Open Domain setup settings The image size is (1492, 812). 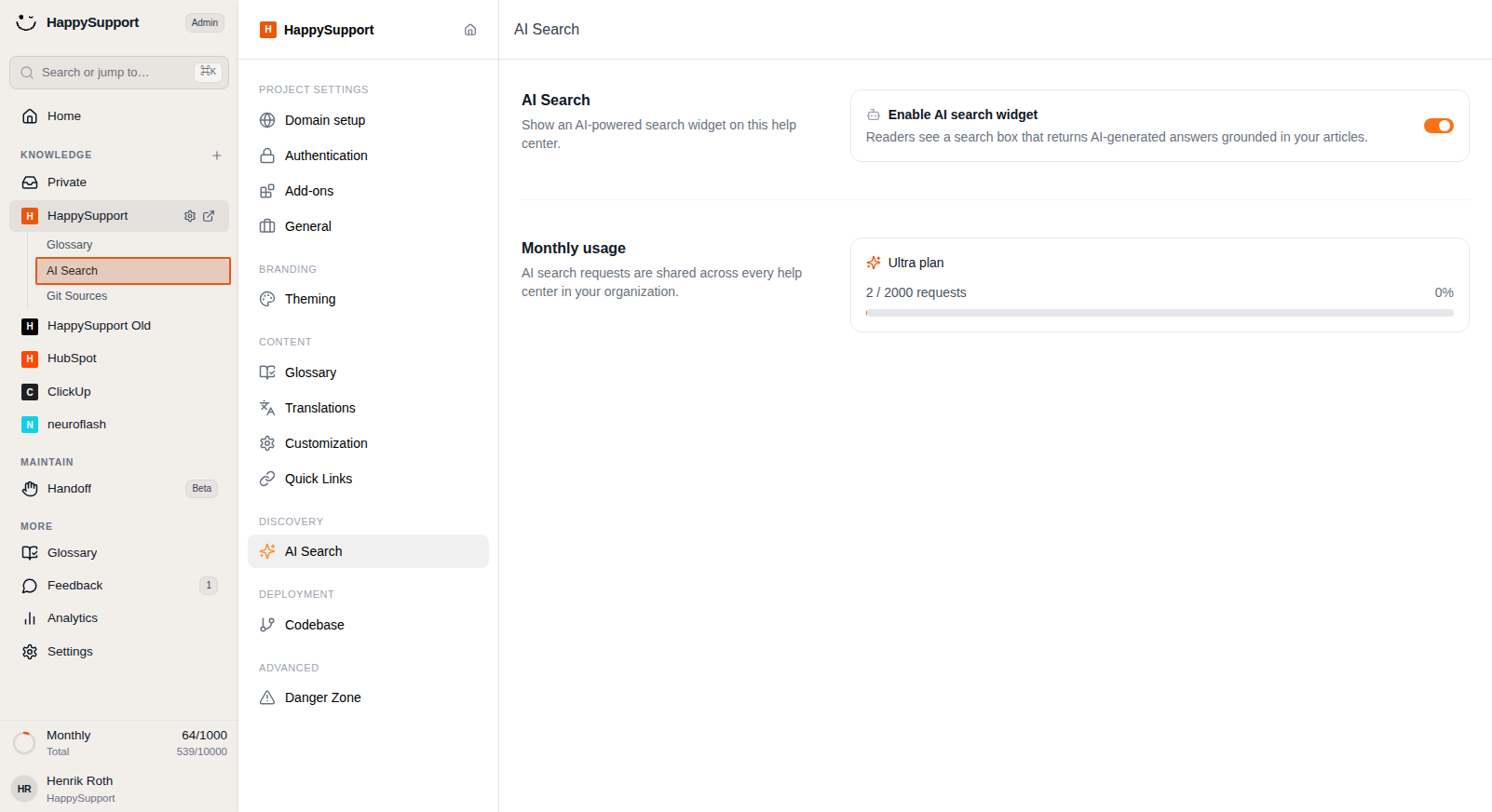[x=368, y=120]
